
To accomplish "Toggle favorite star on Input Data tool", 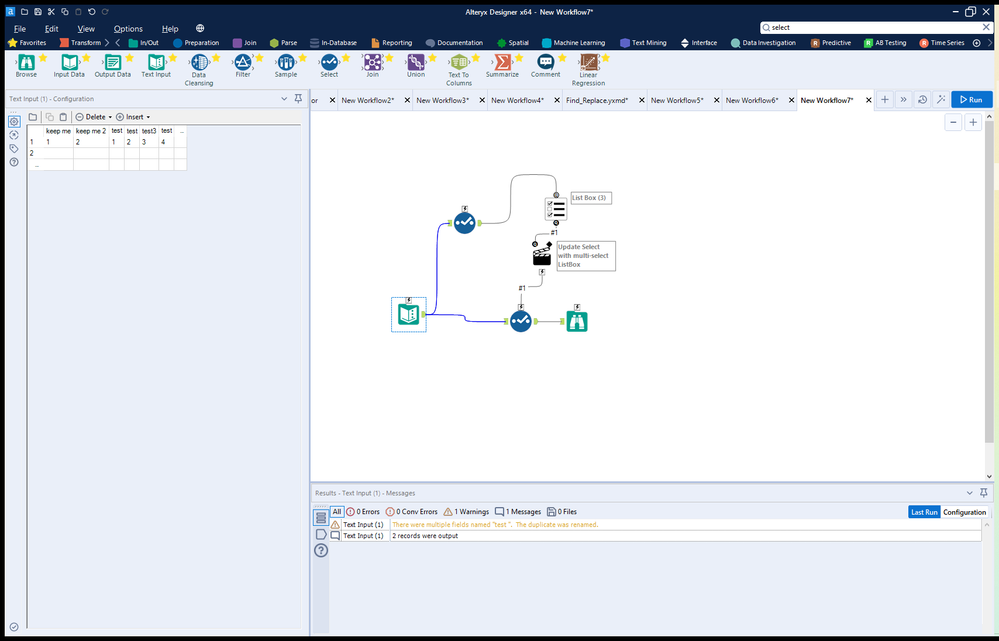I will [86, 58].
